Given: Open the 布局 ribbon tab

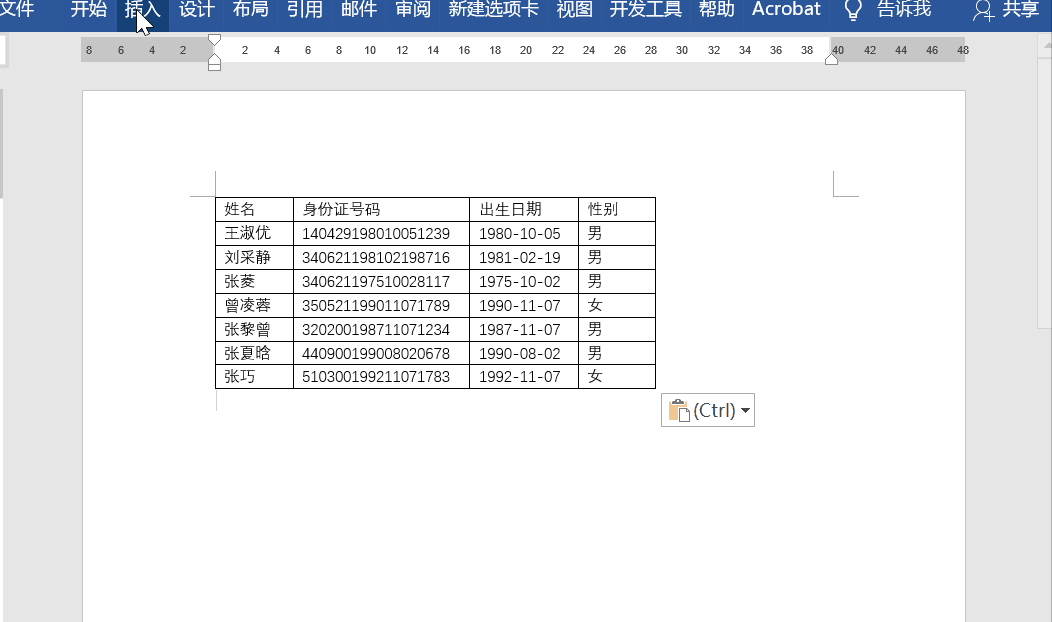Looking at the screenshot, I should (x=250, y=9).
